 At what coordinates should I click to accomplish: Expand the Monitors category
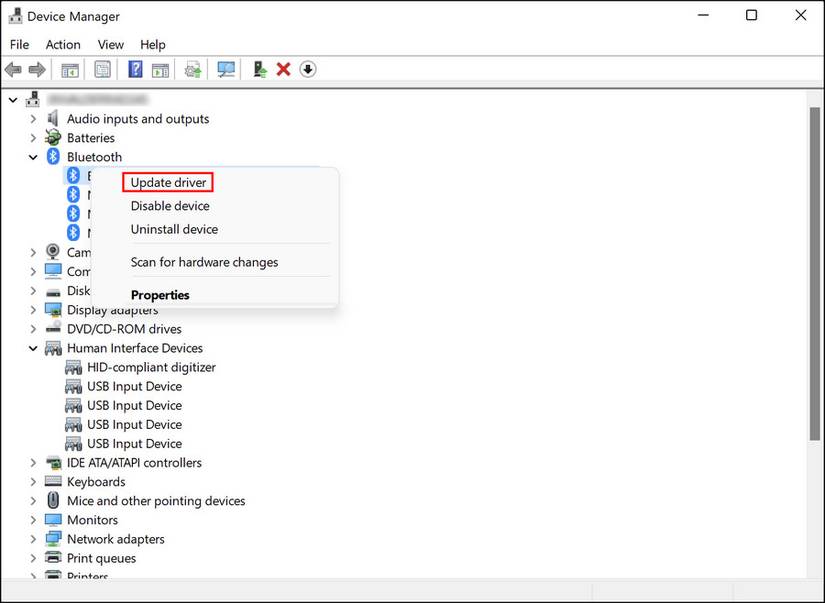[x=33, y=520]
